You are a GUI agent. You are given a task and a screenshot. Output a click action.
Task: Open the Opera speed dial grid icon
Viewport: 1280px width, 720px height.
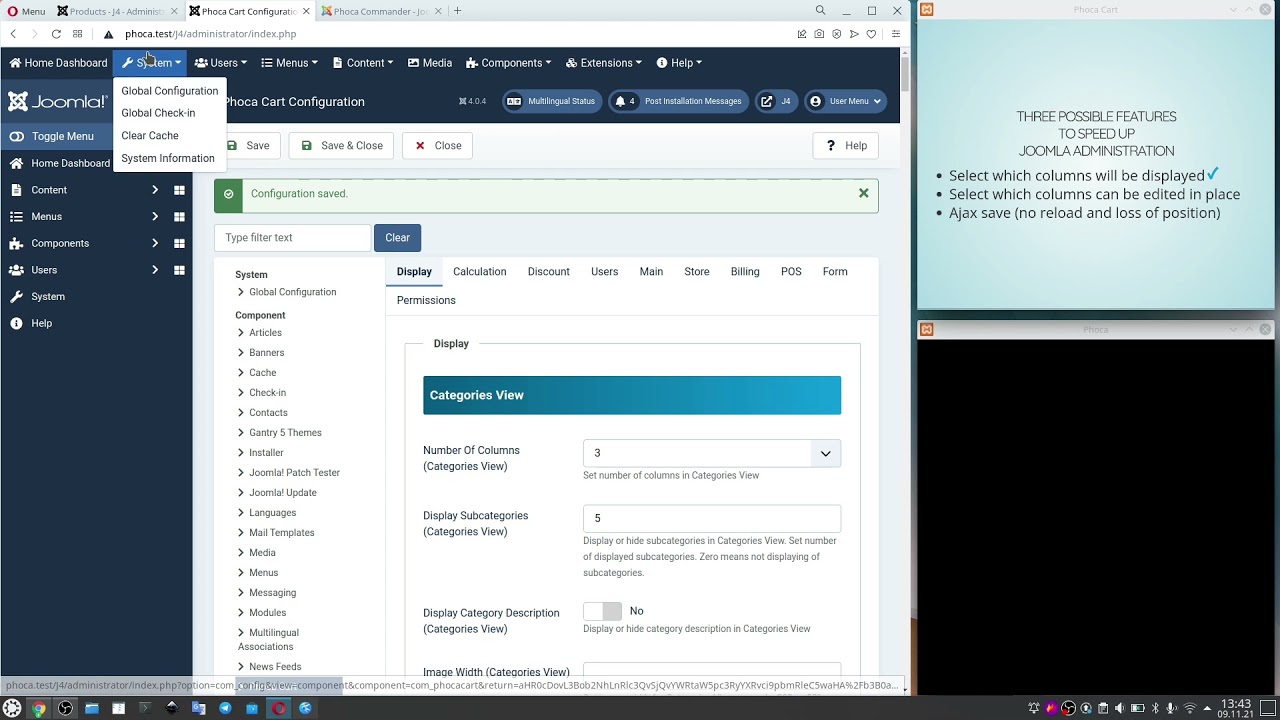point(77,34)
